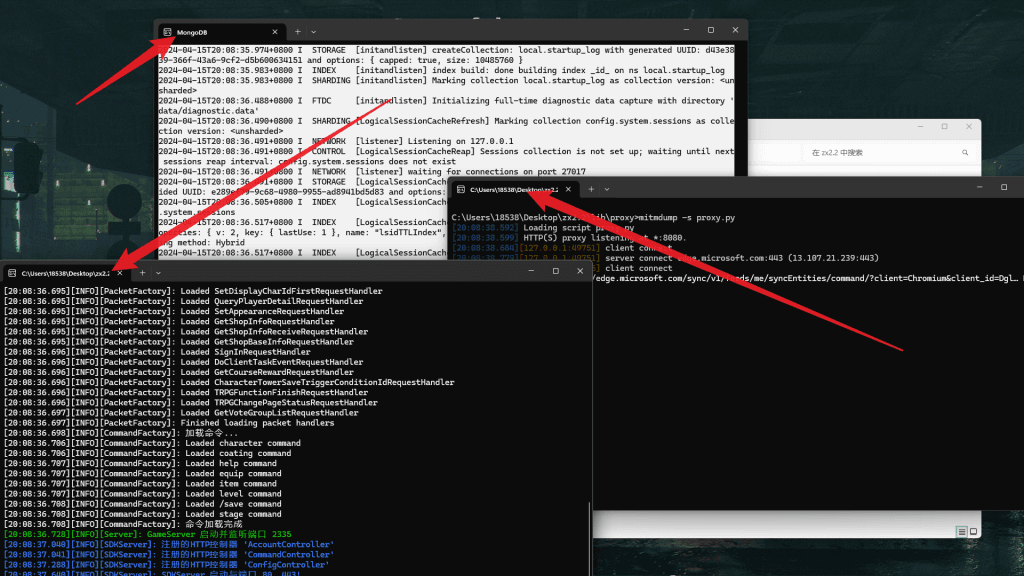1024x576 pixels.
Task: Open the game server window profile dropdown
Action: pos(159,273)
